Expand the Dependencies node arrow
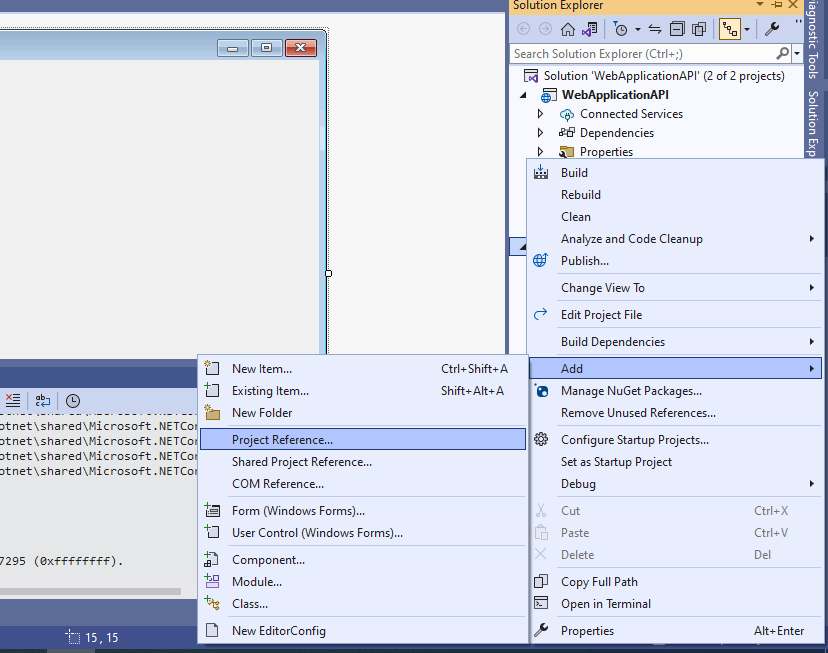The height and width of the screenshot is (653, 828). (x=541, y=133)
